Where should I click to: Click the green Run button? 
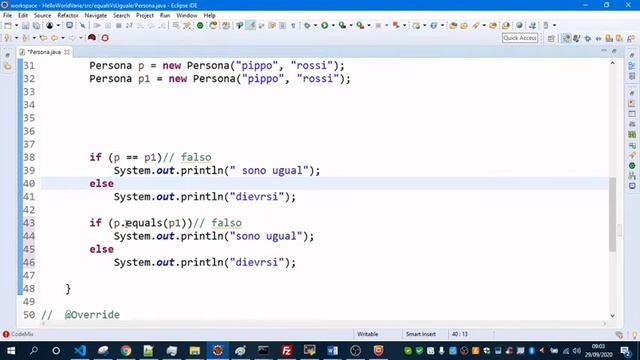coord(324,25)
